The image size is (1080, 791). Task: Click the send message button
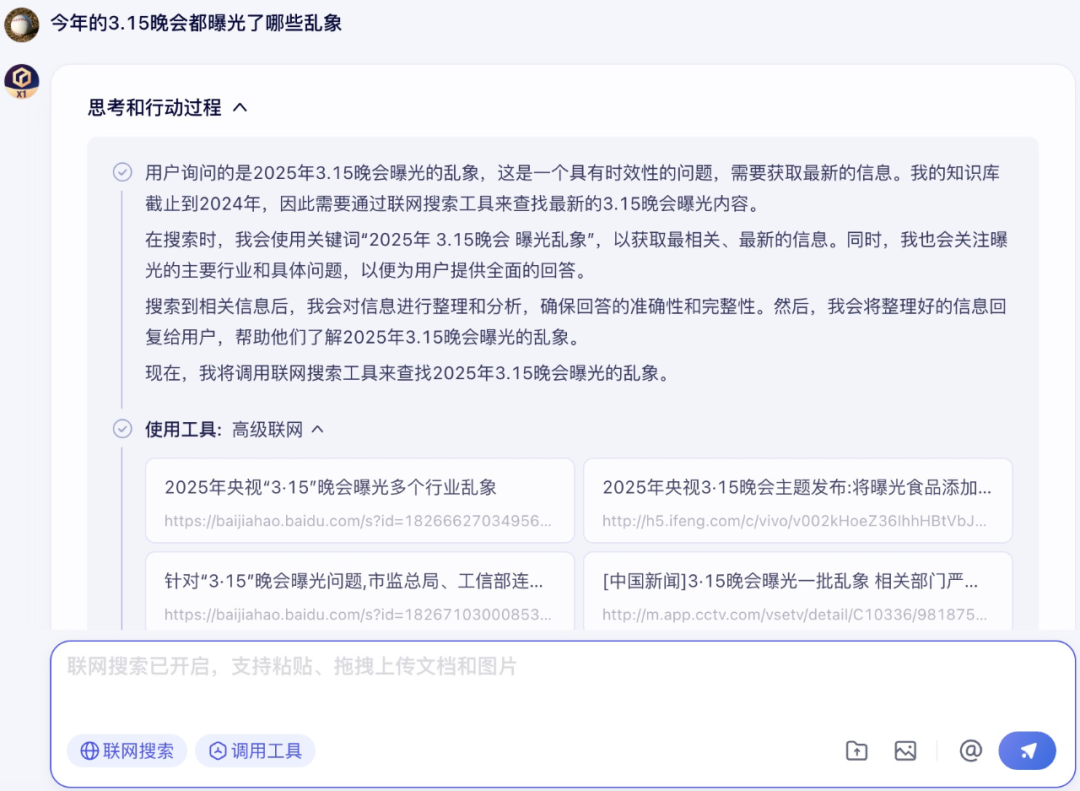tap(1027, 750)
